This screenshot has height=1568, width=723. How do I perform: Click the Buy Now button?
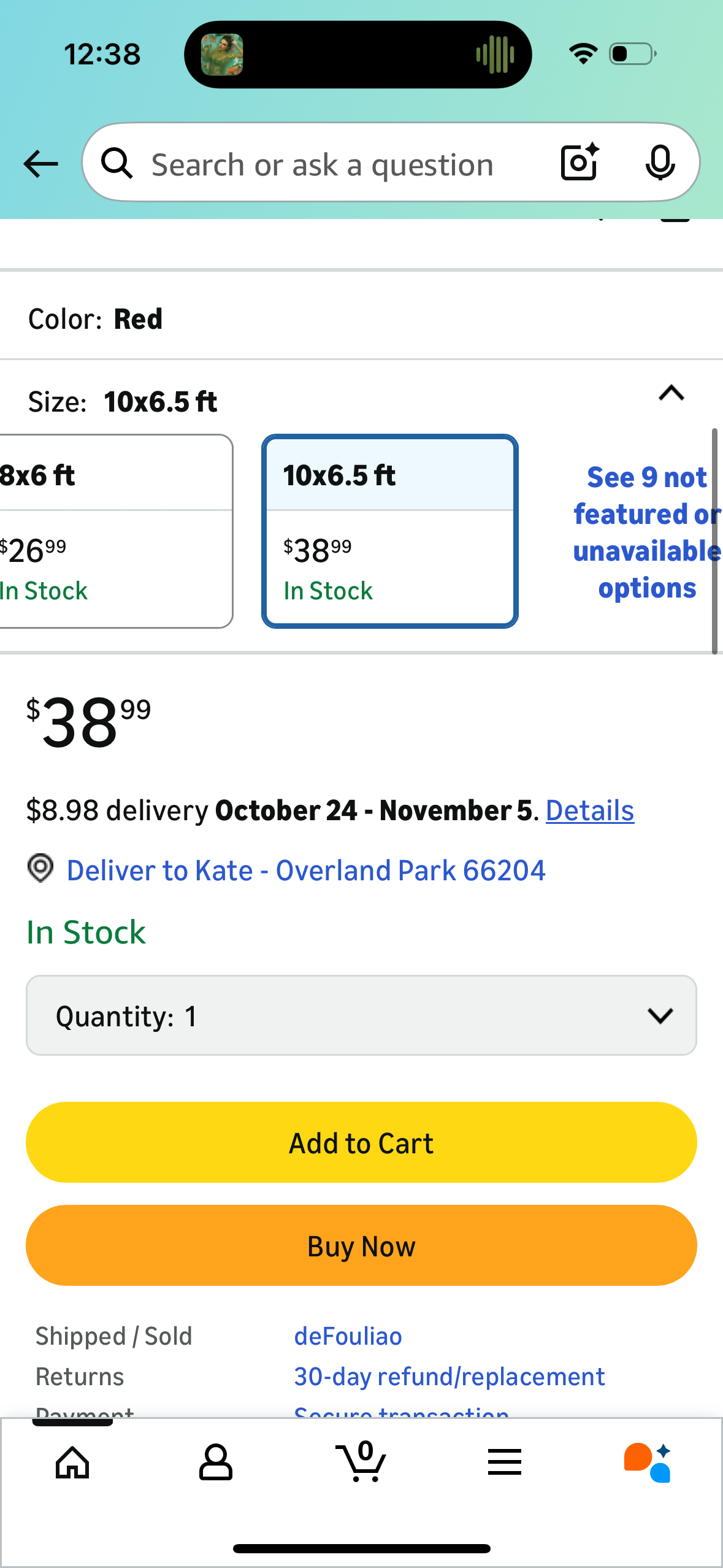(x=361, y=1245)
